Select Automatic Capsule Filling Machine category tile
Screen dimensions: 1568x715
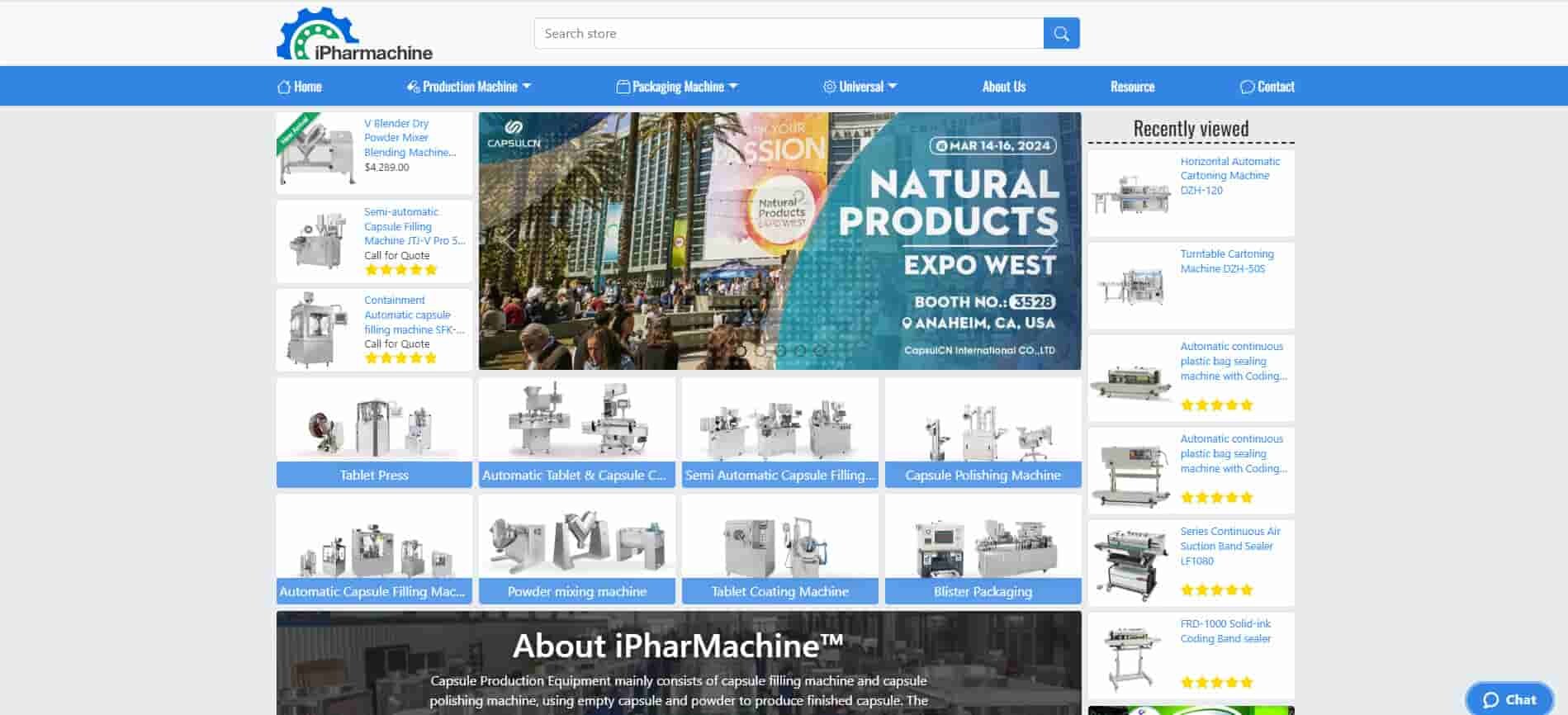(x=374, y=549)
